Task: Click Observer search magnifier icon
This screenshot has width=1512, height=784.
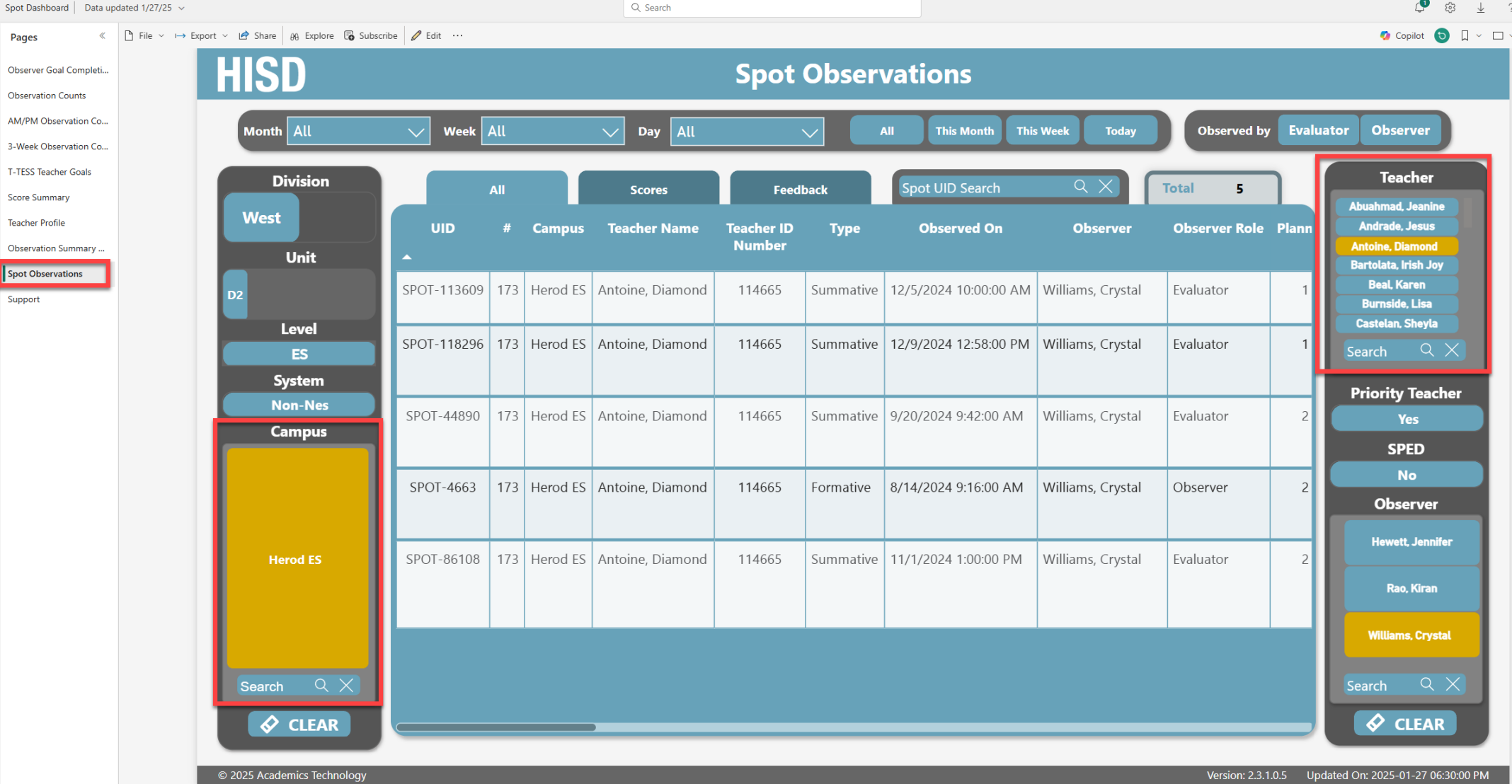Action: tap(1427, 684)
